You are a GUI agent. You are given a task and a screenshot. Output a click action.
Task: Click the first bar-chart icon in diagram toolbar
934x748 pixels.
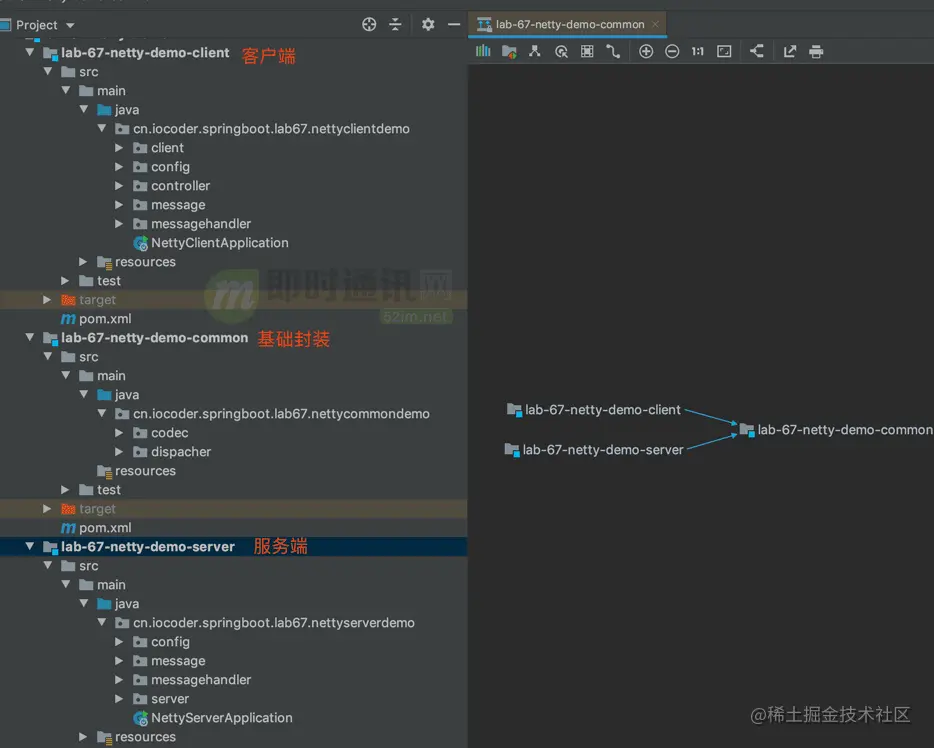coord(483,51)
